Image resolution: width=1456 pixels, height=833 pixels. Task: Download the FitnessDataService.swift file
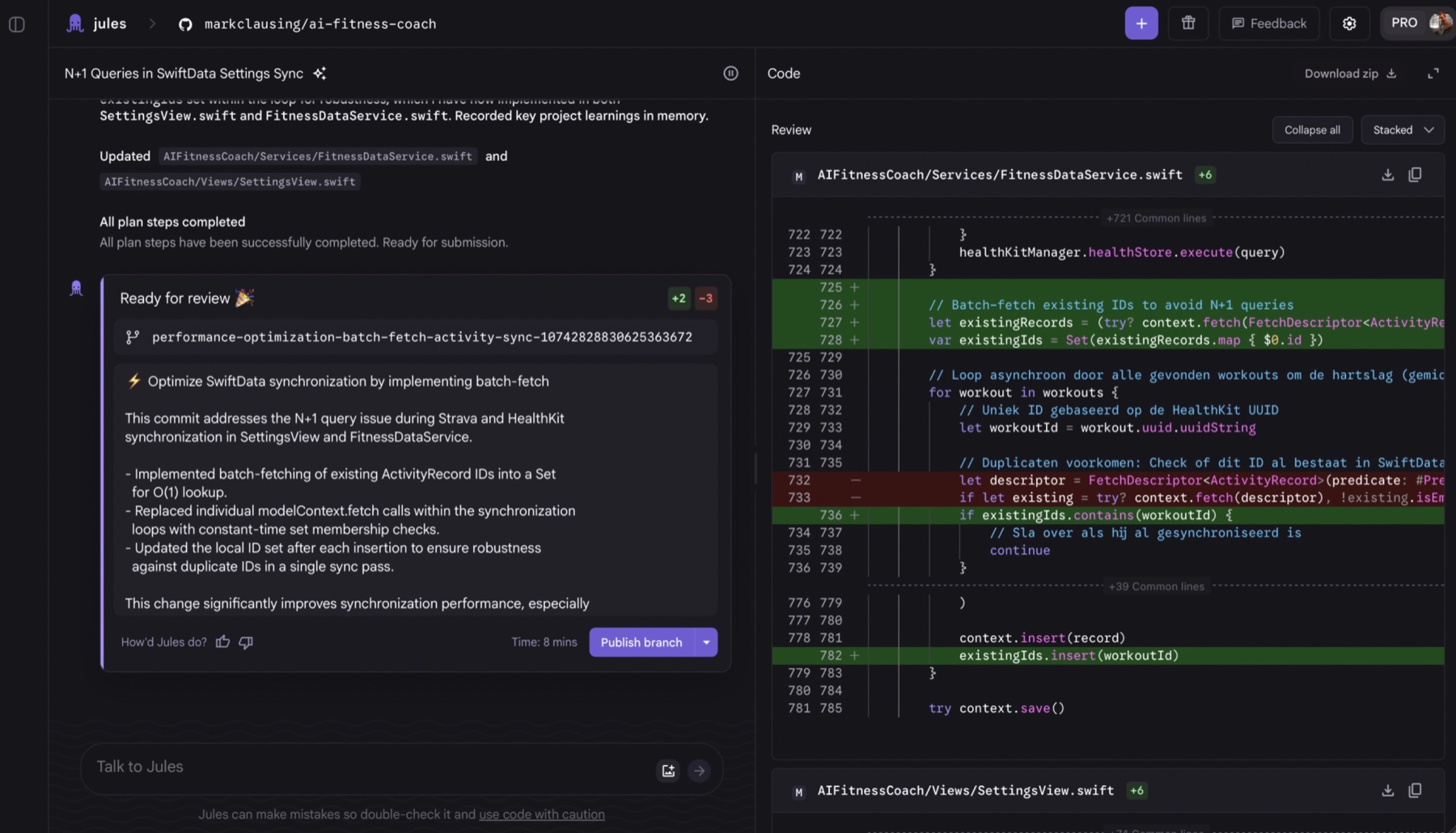point(1387,175)
